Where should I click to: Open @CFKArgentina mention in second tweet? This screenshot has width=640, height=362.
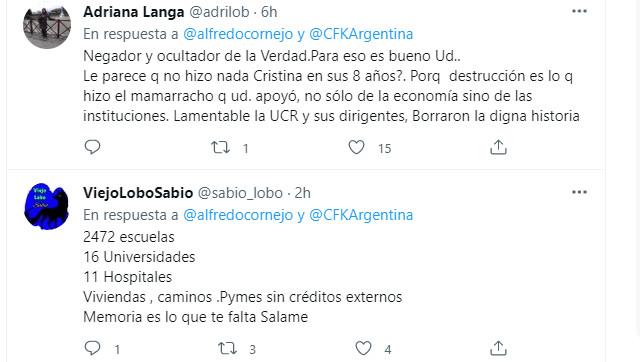tap(361, 215)
